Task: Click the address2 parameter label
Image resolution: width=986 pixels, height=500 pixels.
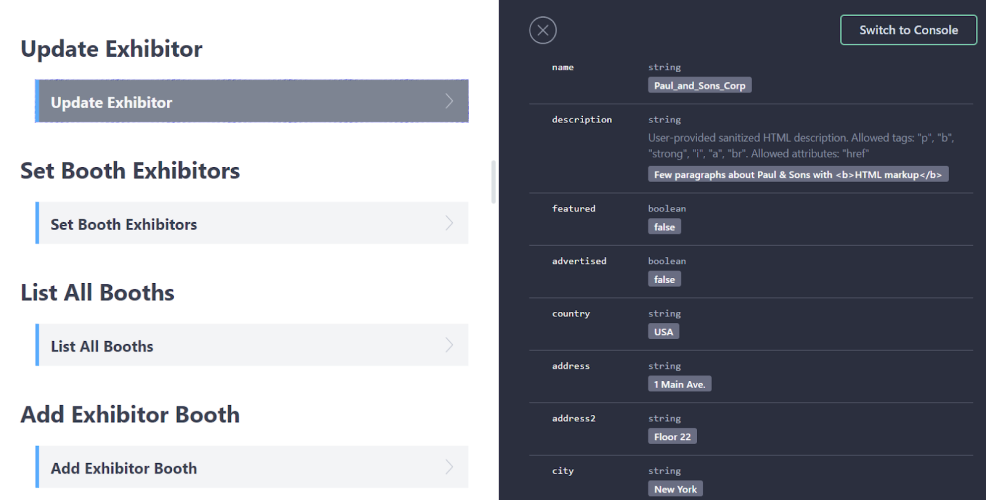Action: (x=573, y=418)
